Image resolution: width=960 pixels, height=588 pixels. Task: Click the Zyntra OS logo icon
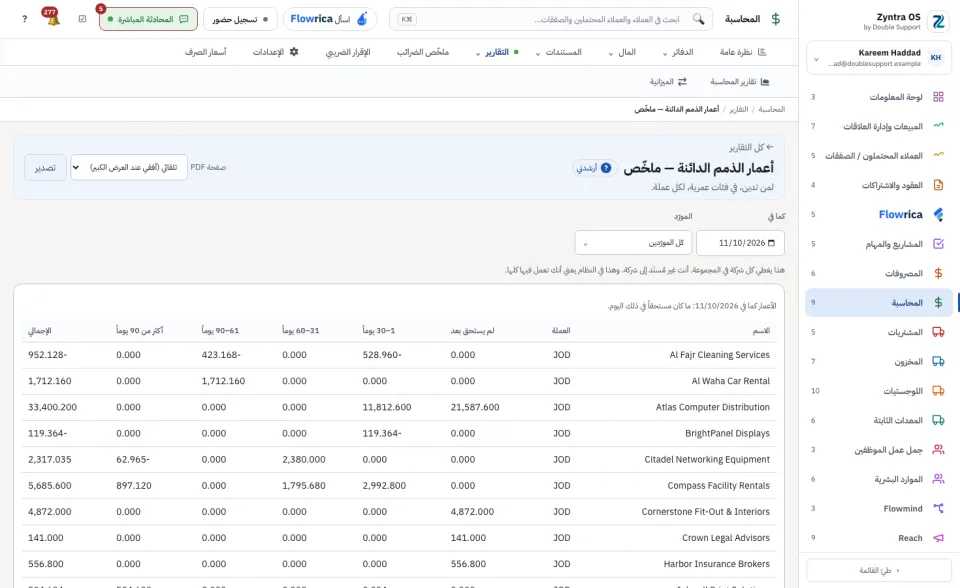(x=938, y=21)
